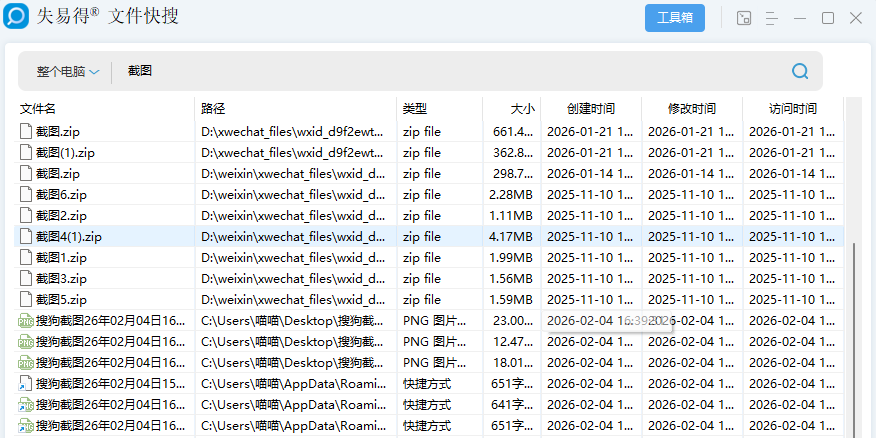
Task: Click the 类型 column header
Action: click(414, 108)
